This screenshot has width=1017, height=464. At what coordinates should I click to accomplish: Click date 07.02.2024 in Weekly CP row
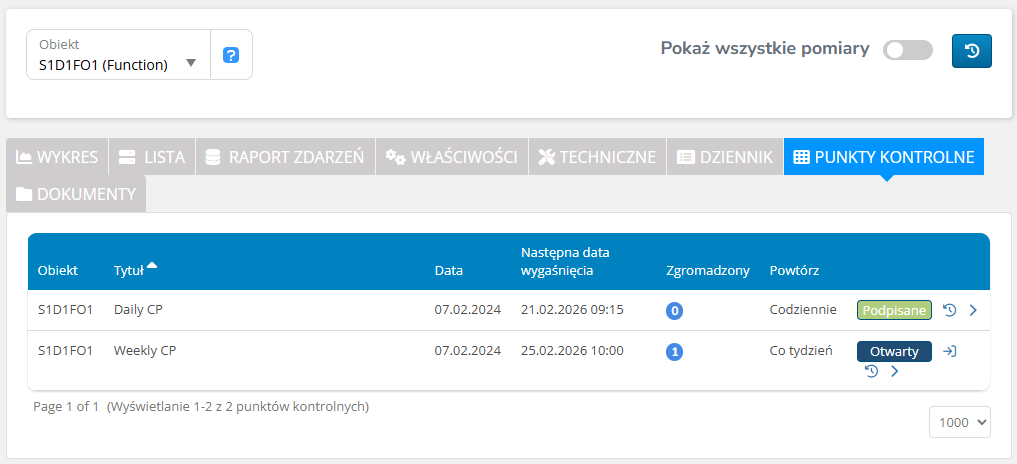coord(468,350)
